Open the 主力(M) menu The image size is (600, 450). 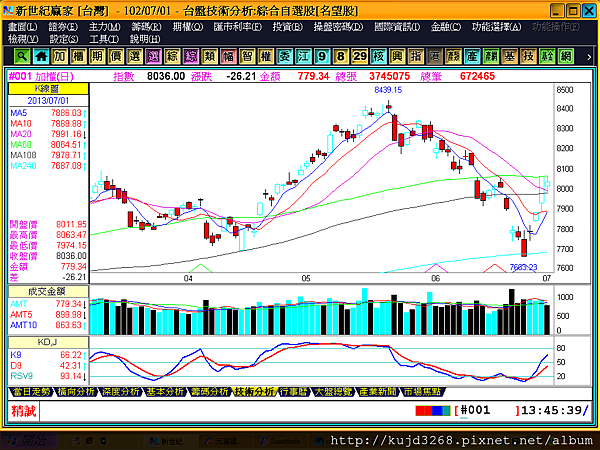[x=104, y=27]
